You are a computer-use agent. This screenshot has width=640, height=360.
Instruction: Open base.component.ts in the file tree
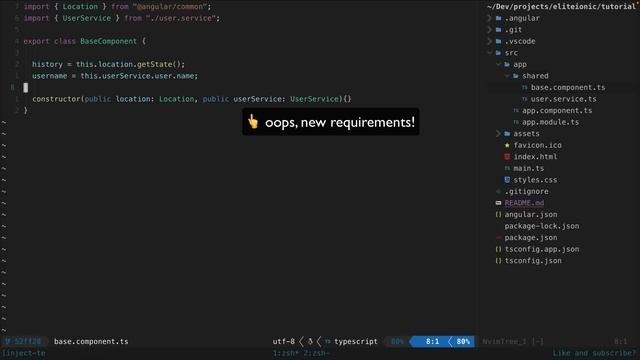[x=568, y=87]
